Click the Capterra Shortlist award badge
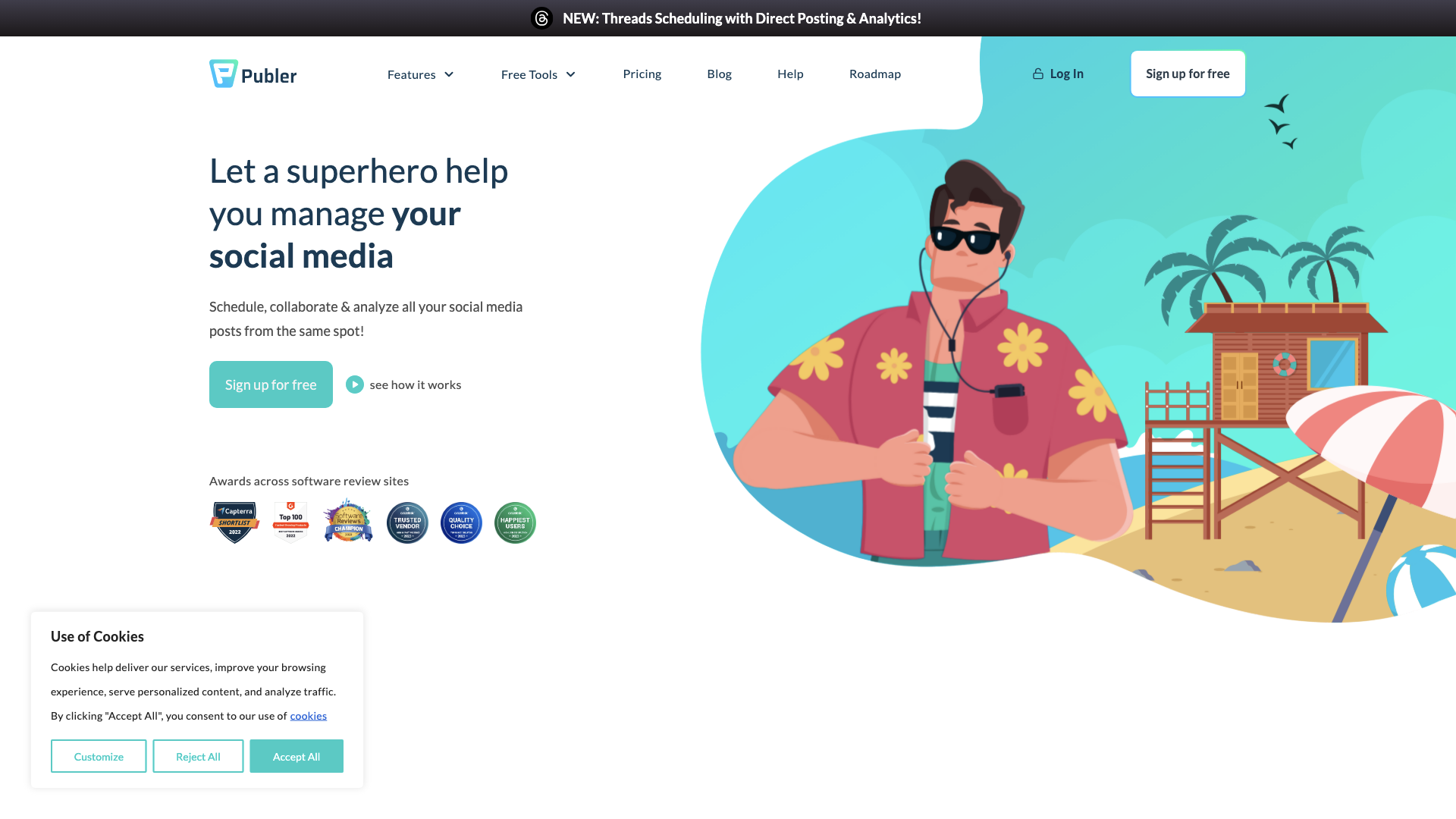 [234, 520]
